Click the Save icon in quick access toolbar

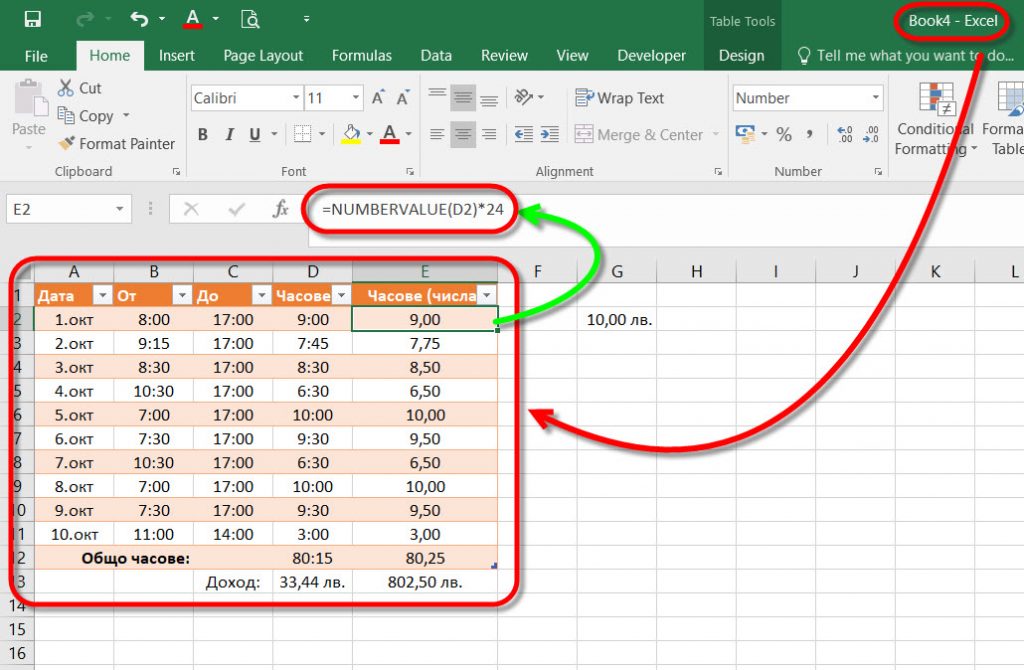[32, 19]
